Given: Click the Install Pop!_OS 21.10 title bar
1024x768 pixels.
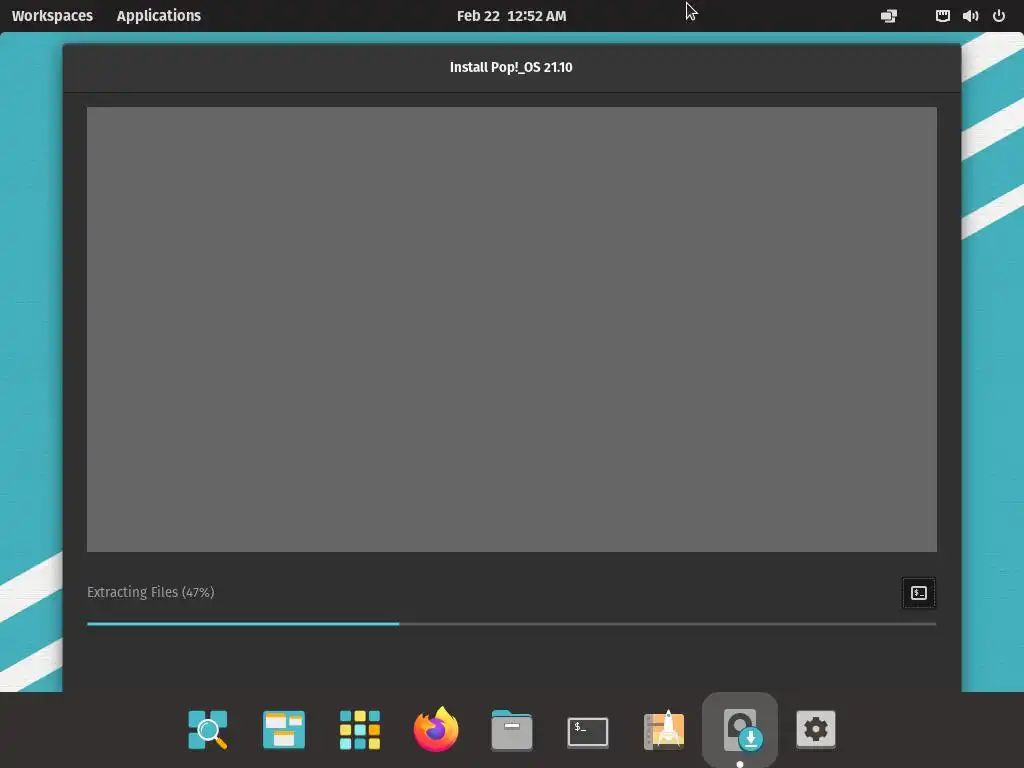Looking at the screenshot, I should (x=511, y=67).
